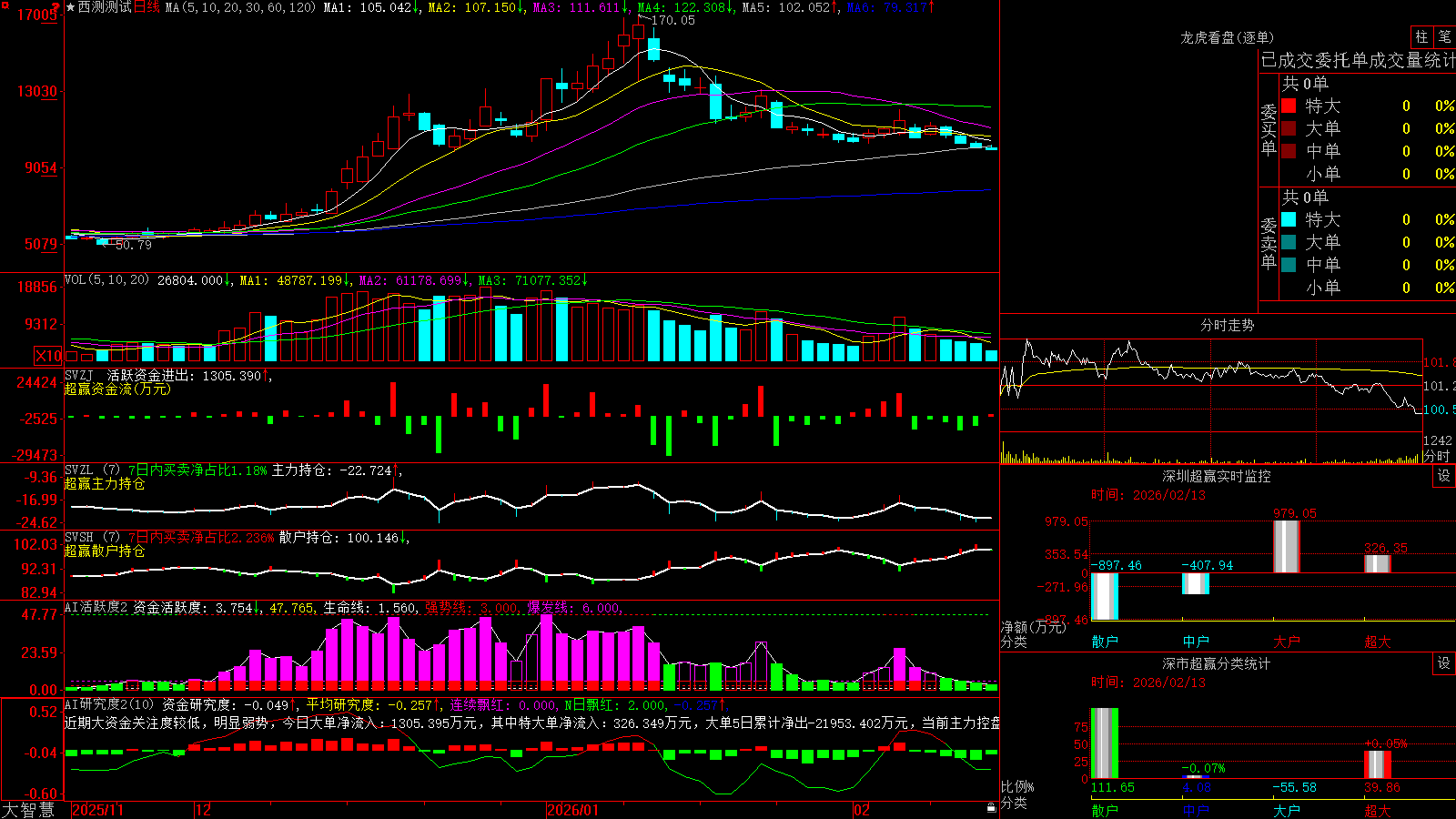Open 设 settings of 深市超赢分类统计 panel
Screen dimensions: 1456x819
tap(1444, 663)
